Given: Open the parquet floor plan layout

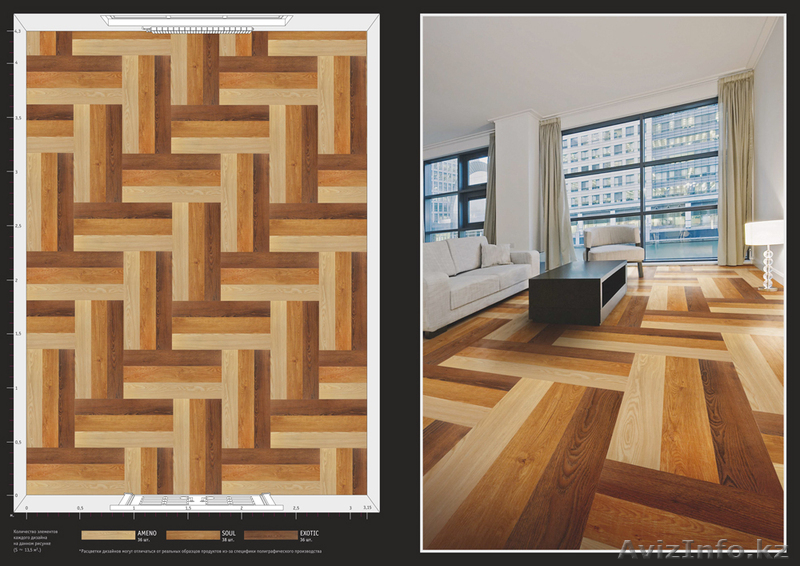Looking at the screenshot, I should [196, 262].
